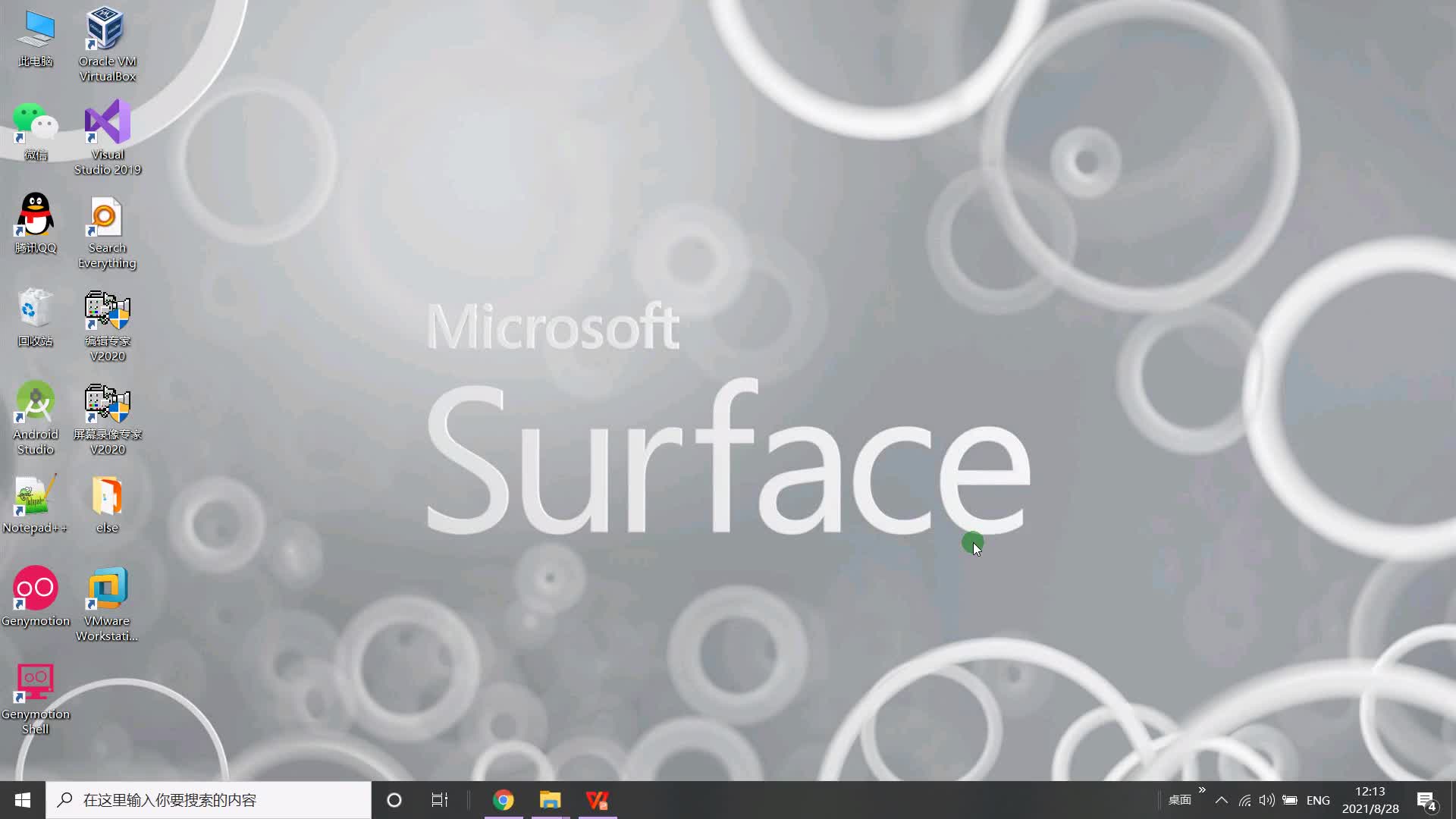Show hidden system tray icons
1456x819 pixels.
click(1222, 800)
